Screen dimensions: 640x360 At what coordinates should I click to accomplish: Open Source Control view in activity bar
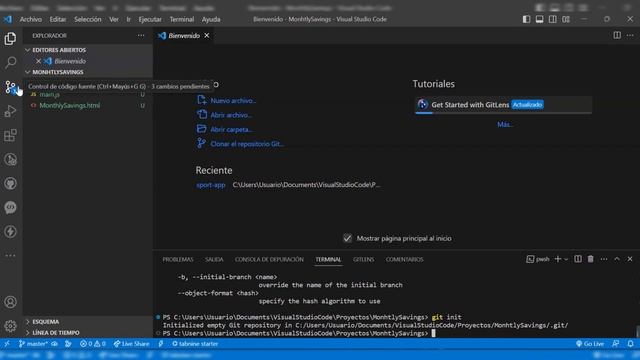(x=11, y=87)
